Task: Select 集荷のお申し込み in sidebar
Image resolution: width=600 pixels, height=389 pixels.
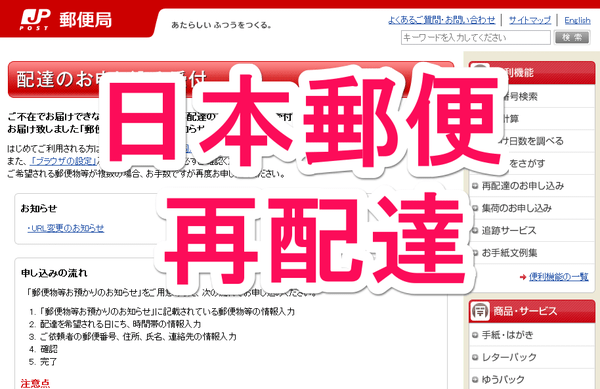Action: [x=517, y=208]
